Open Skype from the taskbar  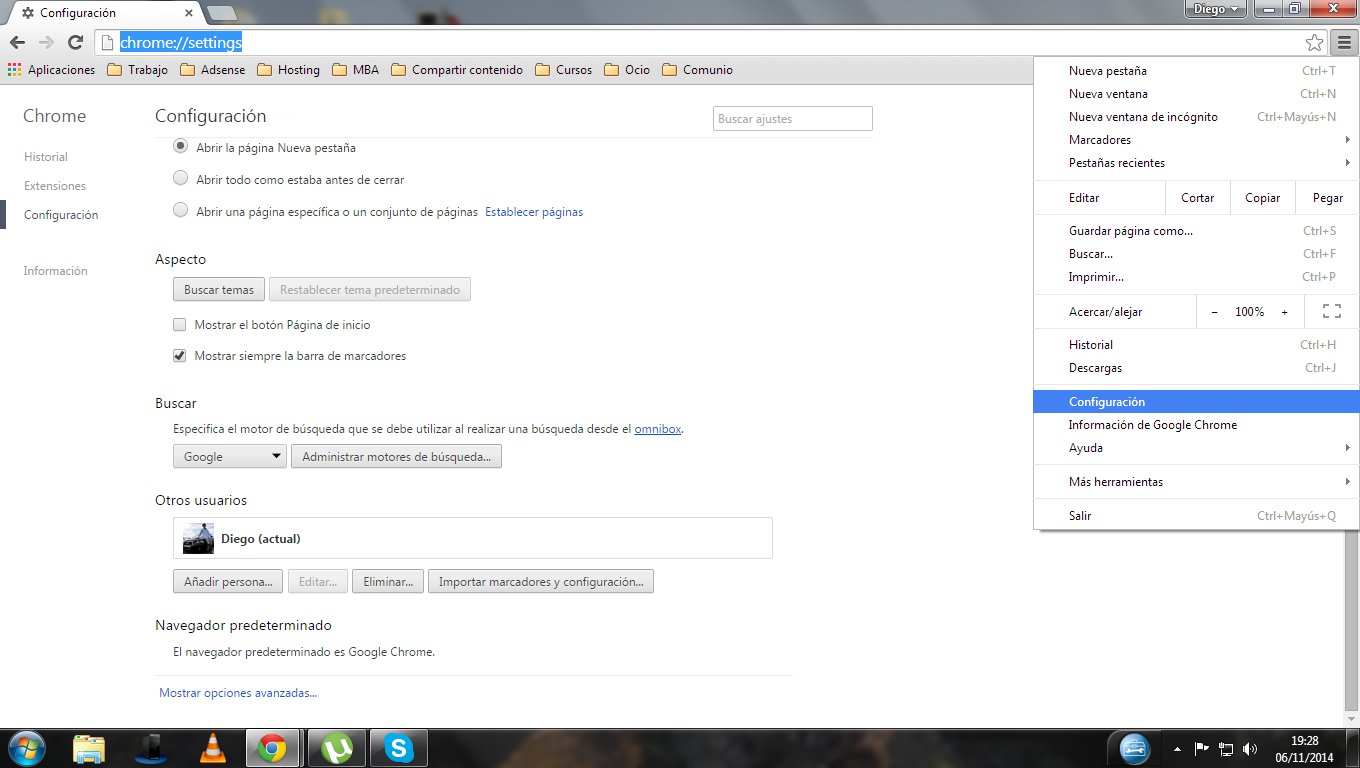pyautogui.click(x=399, y=747)
